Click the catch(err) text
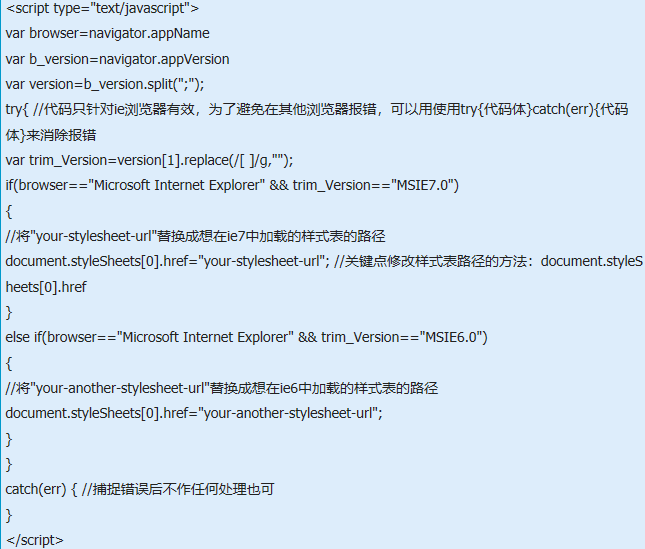Screen dimensions: 645x549 pyautogui.click(x=35, y=489)
